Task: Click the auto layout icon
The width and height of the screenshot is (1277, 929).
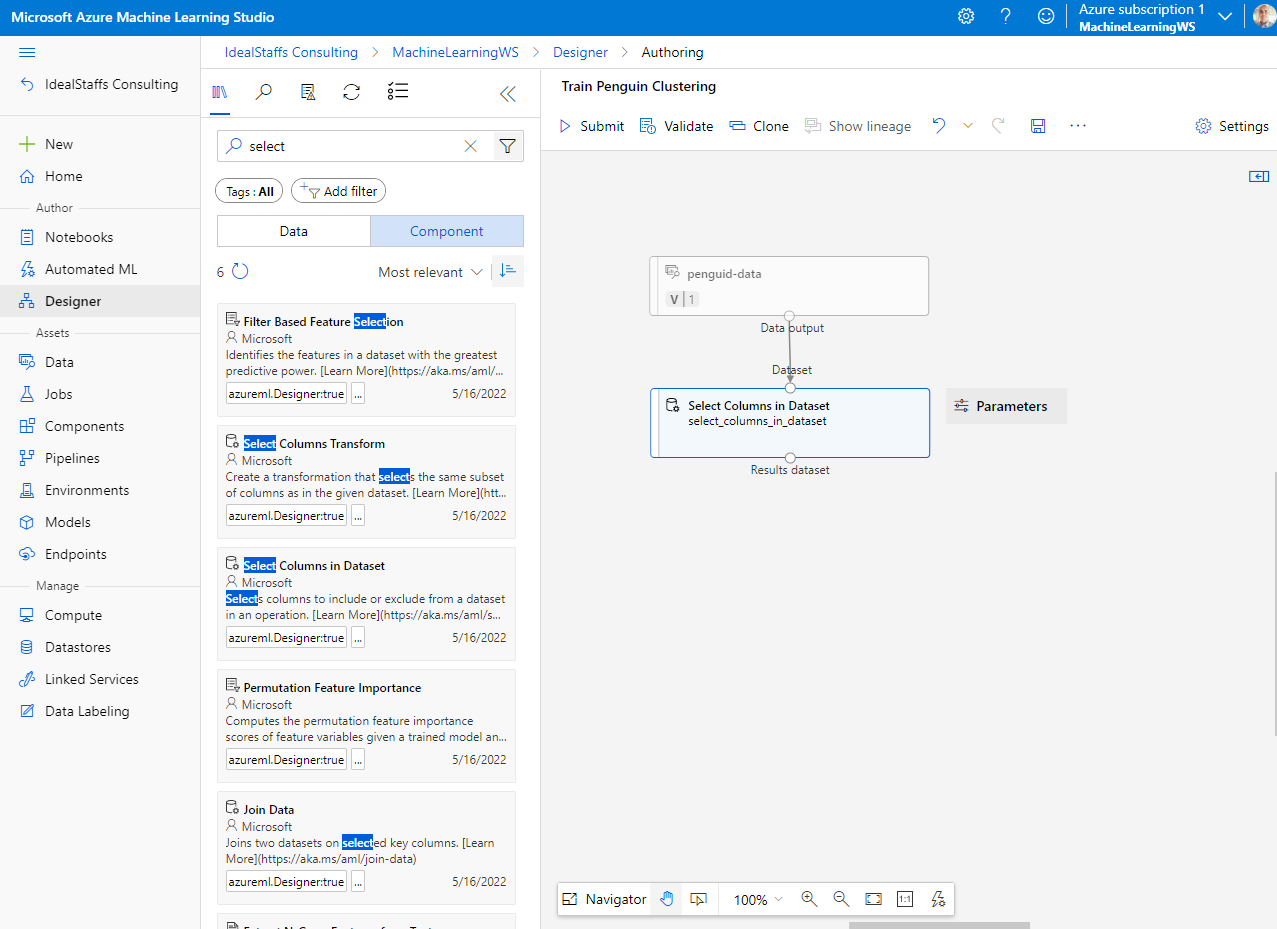Action: [x=937, y=899]
